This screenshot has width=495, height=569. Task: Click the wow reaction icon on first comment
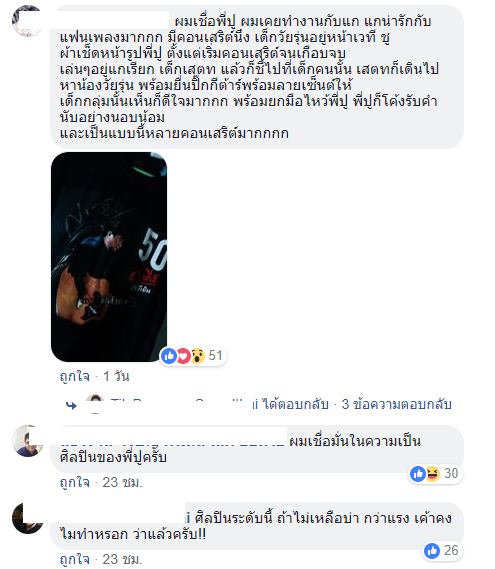pos(197,356)
